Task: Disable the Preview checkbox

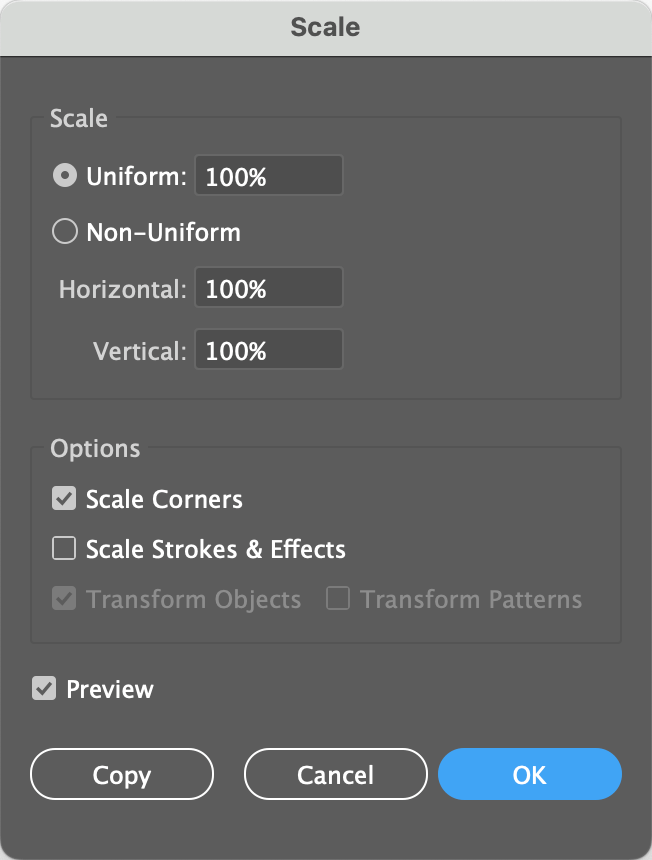Action: (x=44, y=689)
